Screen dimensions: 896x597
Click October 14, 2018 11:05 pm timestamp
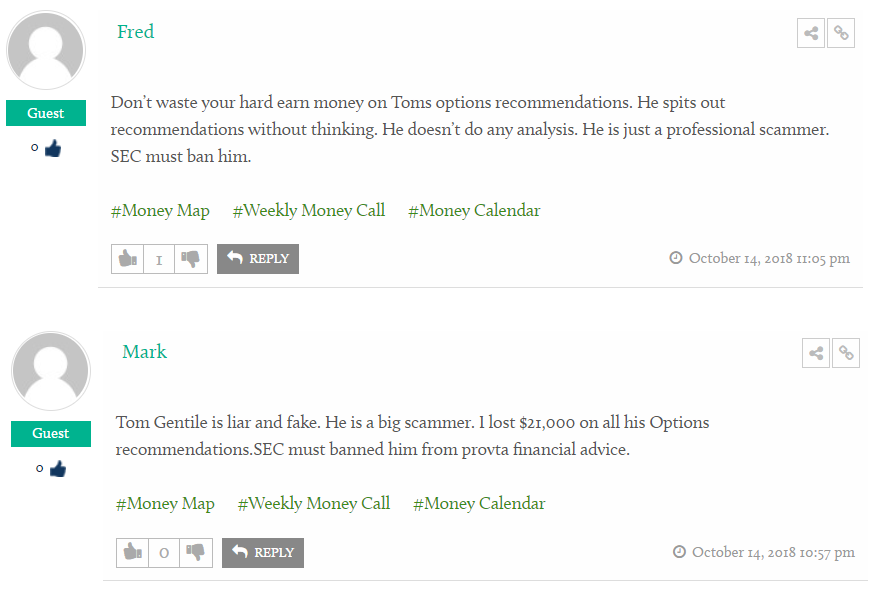coord(769,258)
